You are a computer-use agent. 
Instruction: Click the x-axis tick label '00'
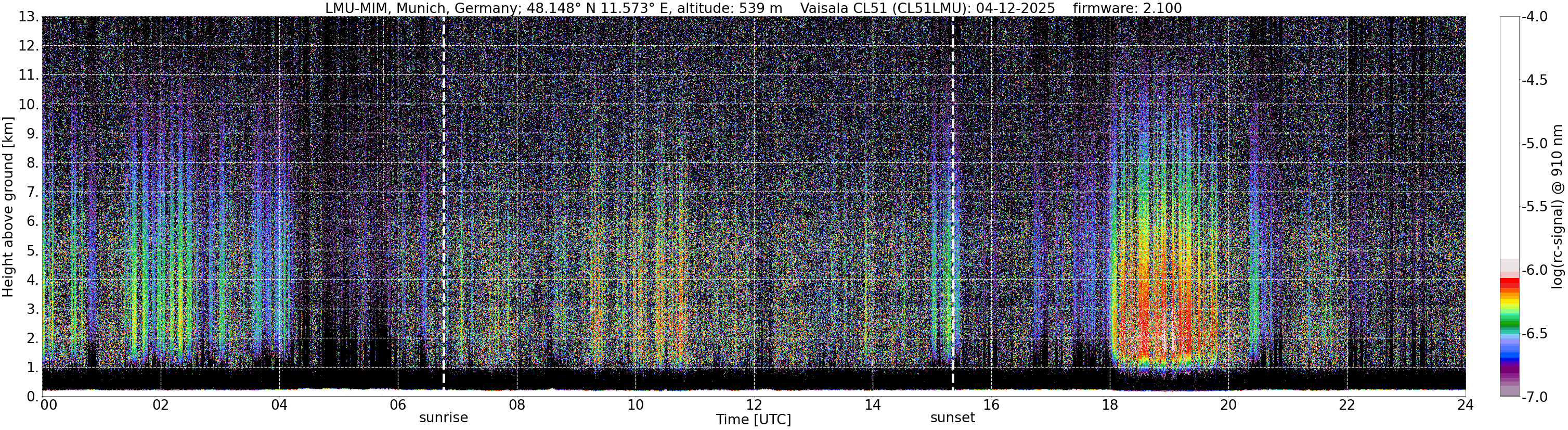click(49, 405)
